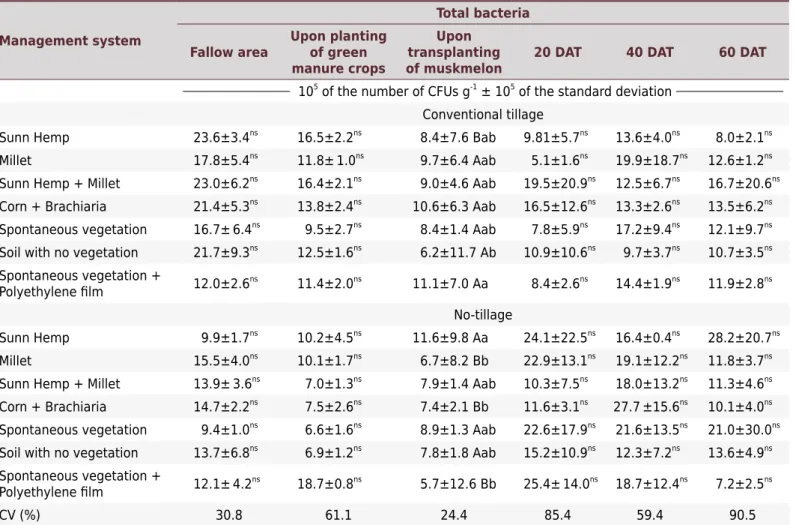Screen dimensions: 796x525
Task: Click the cell "16.7± 6.4"
Action: pos(226,229)
